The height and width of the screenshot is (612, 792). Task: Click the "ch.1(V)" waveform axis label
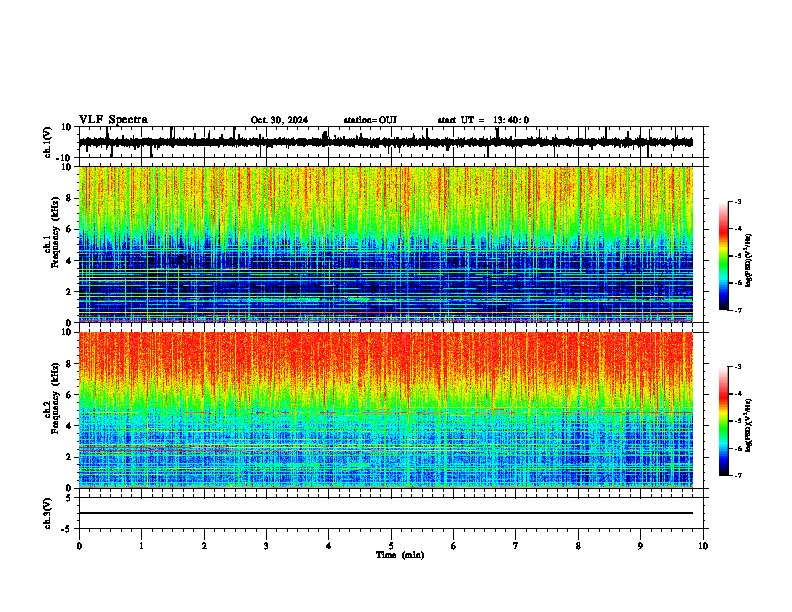coord(48,142)
